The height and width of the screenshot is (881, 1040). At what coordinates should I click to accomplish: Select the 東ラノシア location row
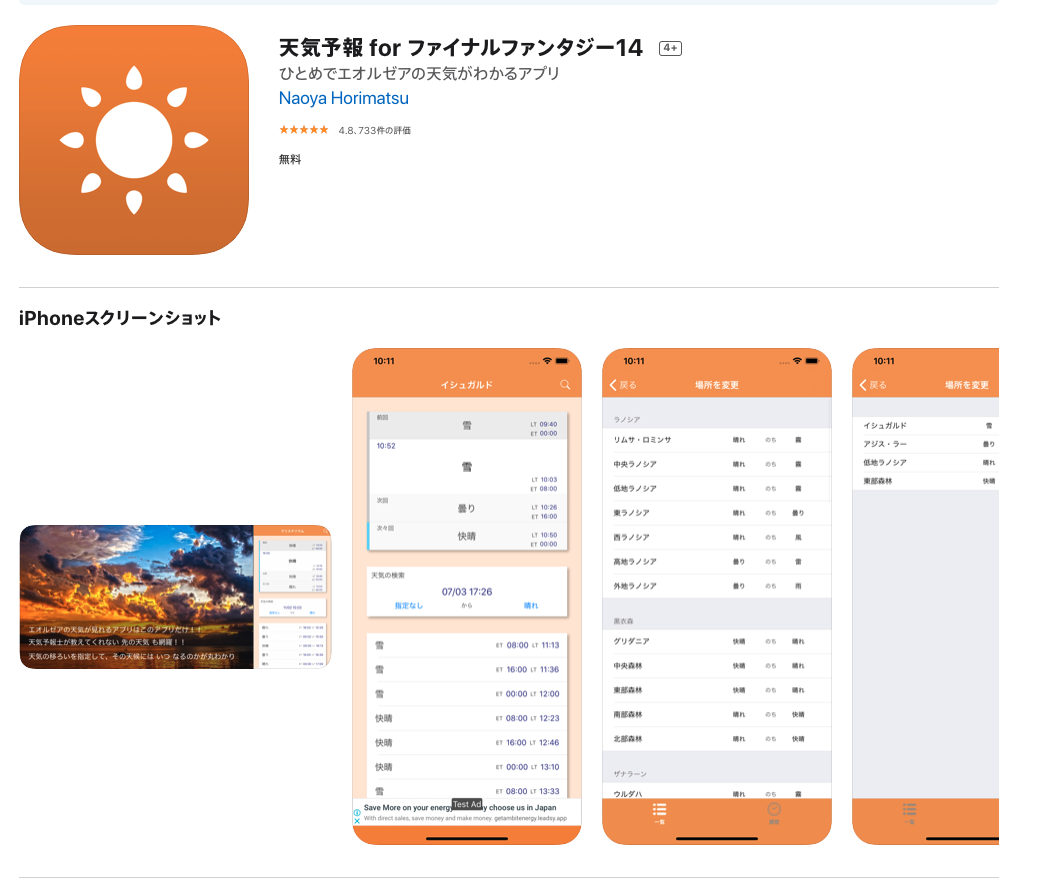coord(716,513)
